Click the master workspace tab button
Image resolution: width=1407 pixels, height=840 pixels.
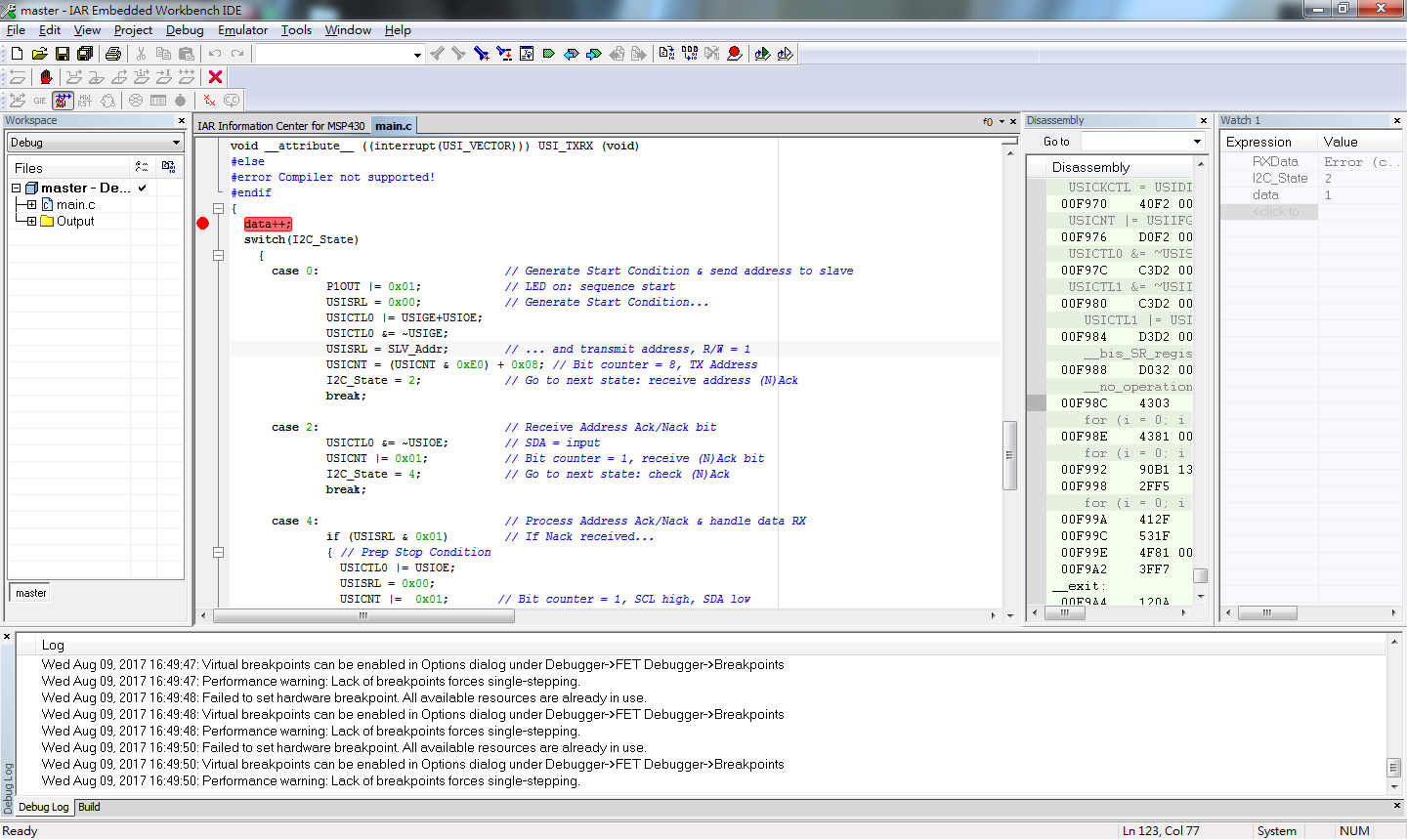pos(31,593)
